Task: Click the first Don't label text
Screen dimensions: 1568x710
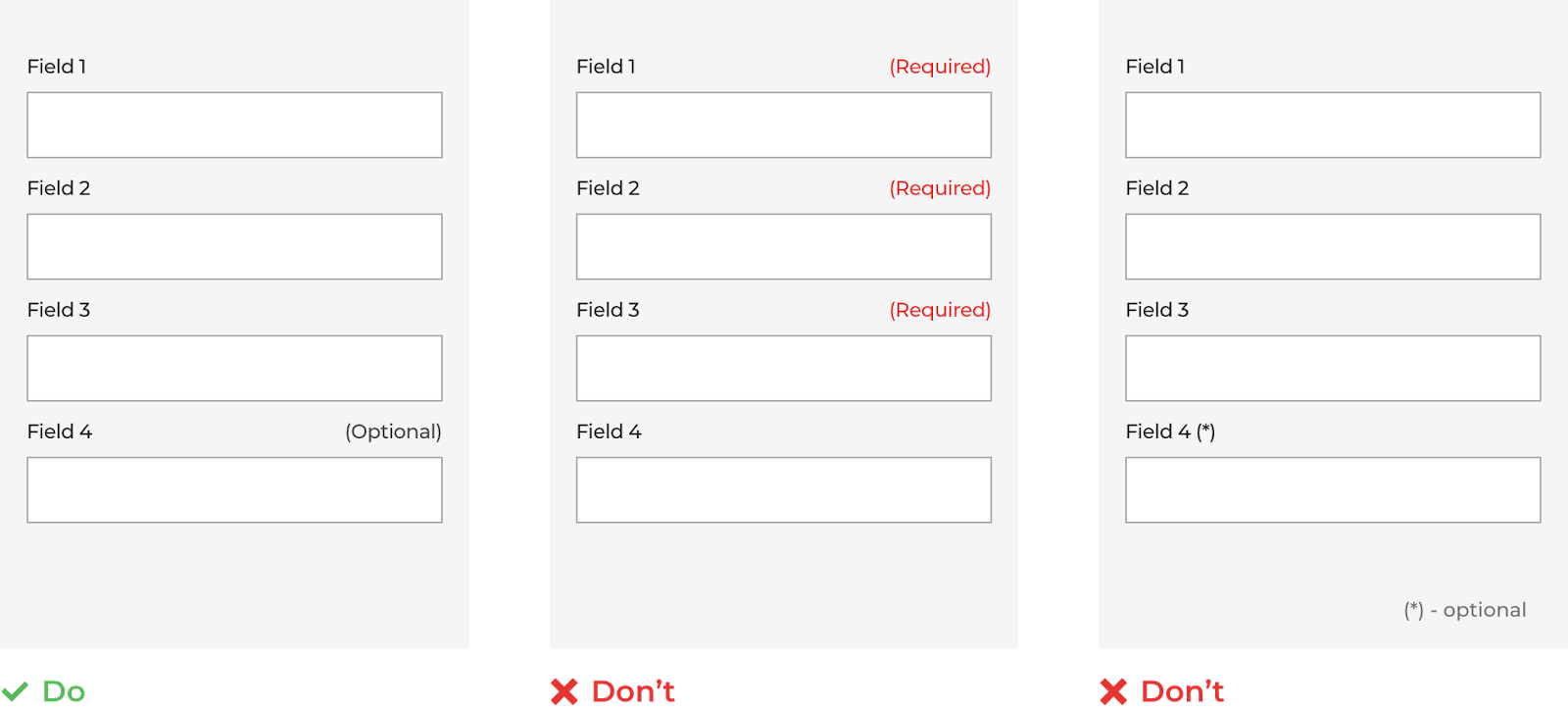Action: coord(631,691)
